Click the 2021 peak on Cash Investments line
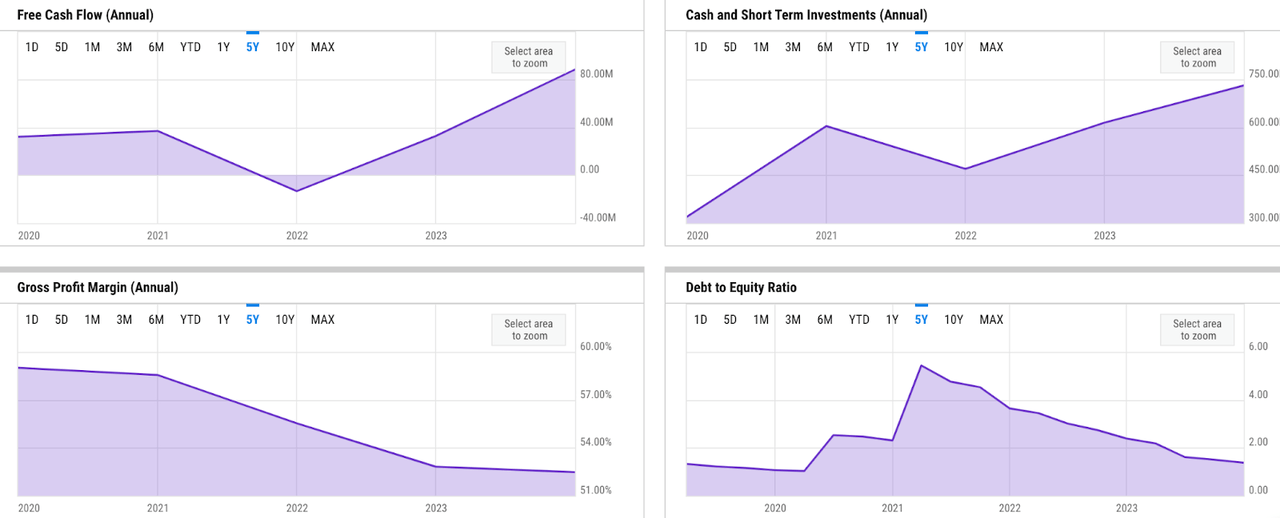 click(x=826, y=126)
